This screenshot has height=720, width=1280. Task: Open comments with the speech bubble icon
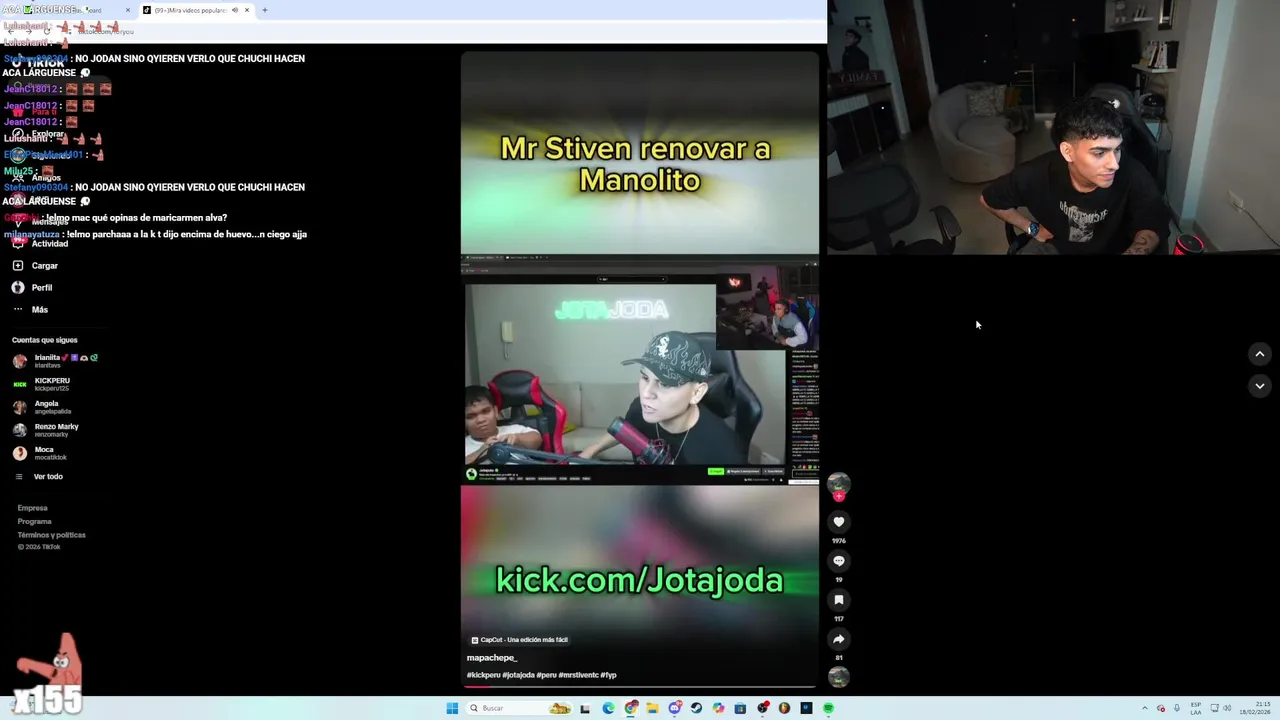pyautogui.click(x=838, y=561)
